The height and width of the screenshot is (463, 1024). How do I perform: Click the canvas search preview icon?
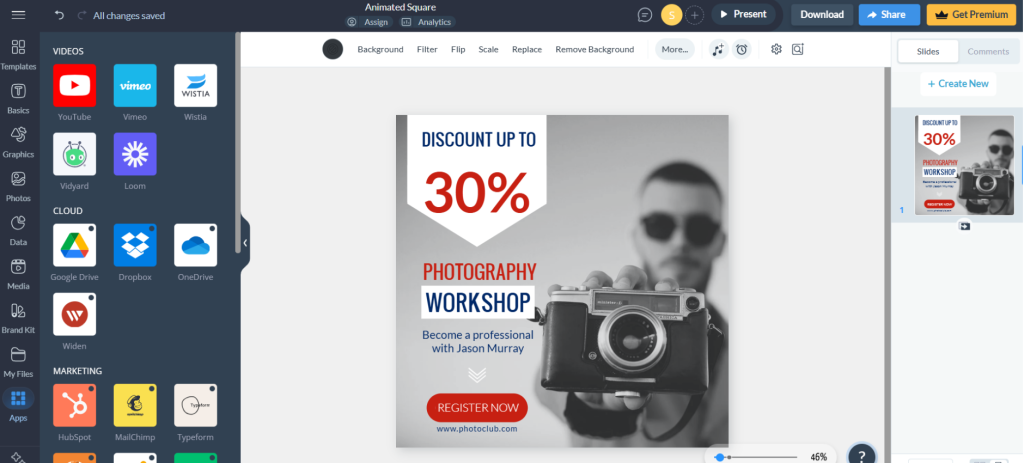click(x=797, y=49)
